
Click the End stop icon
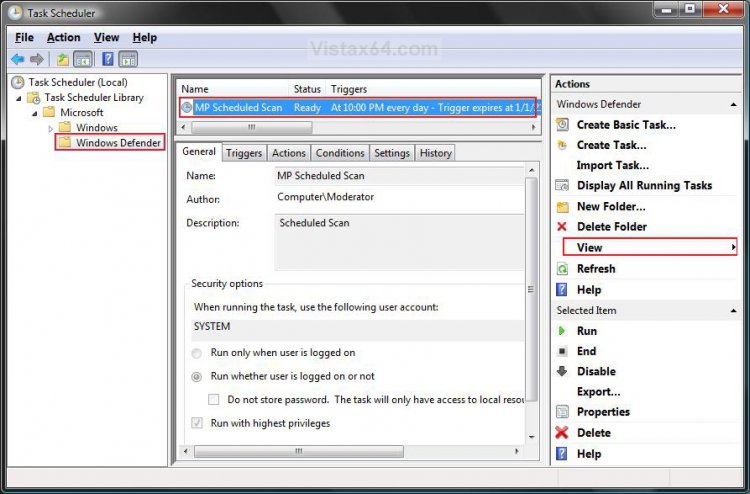tap(562, 351)
